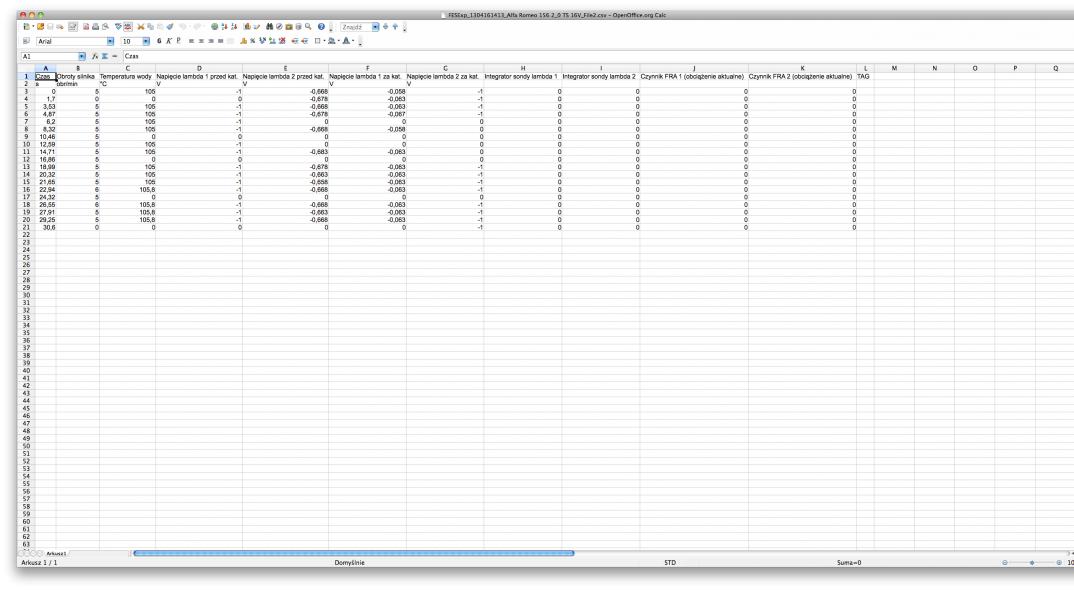Click the Function equals icon
The height and width of the screenshot is (590, 1074).
(114, 56)
